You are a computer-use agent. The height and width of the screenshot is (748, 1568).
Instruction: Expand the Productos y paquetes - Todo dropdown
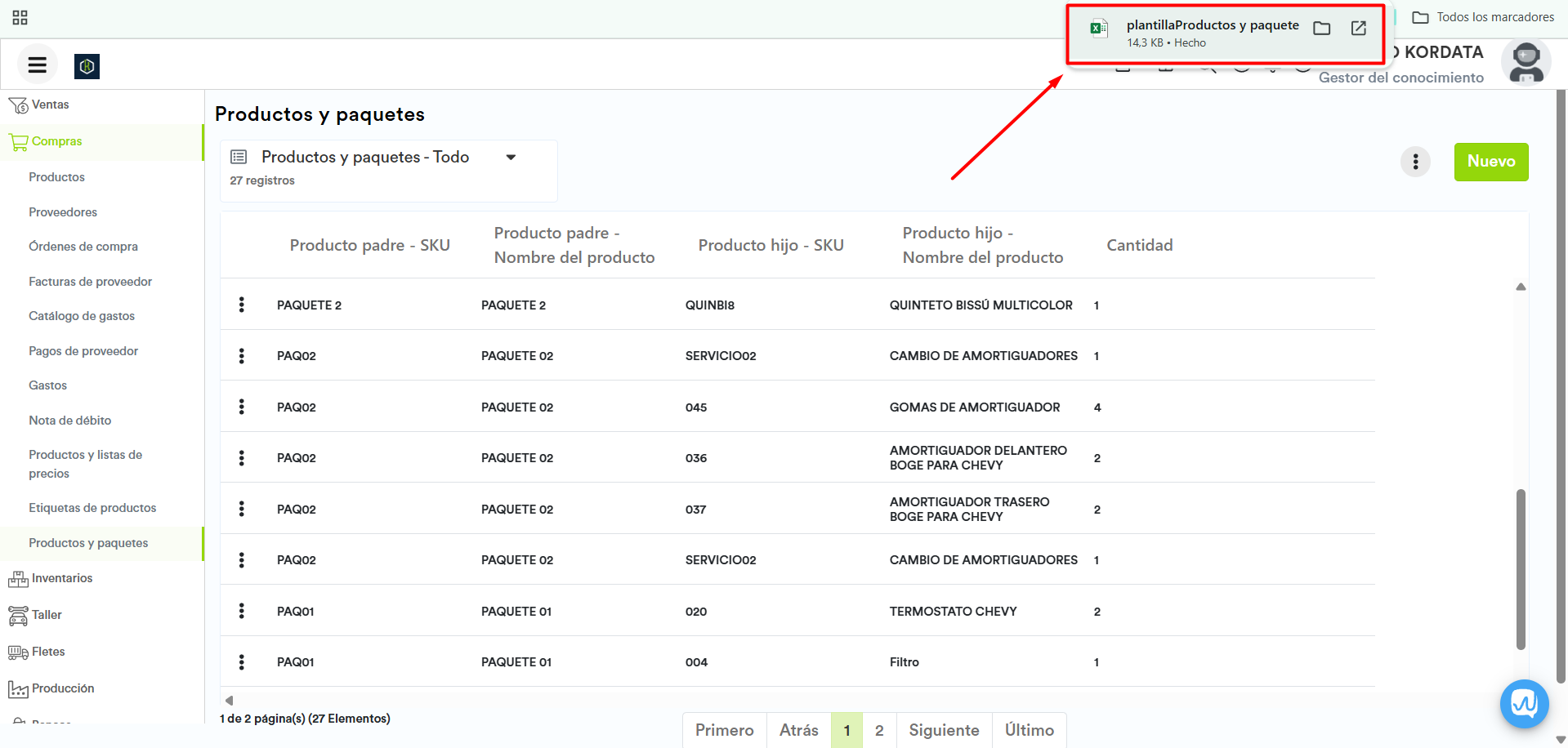[x=511, y=158]
